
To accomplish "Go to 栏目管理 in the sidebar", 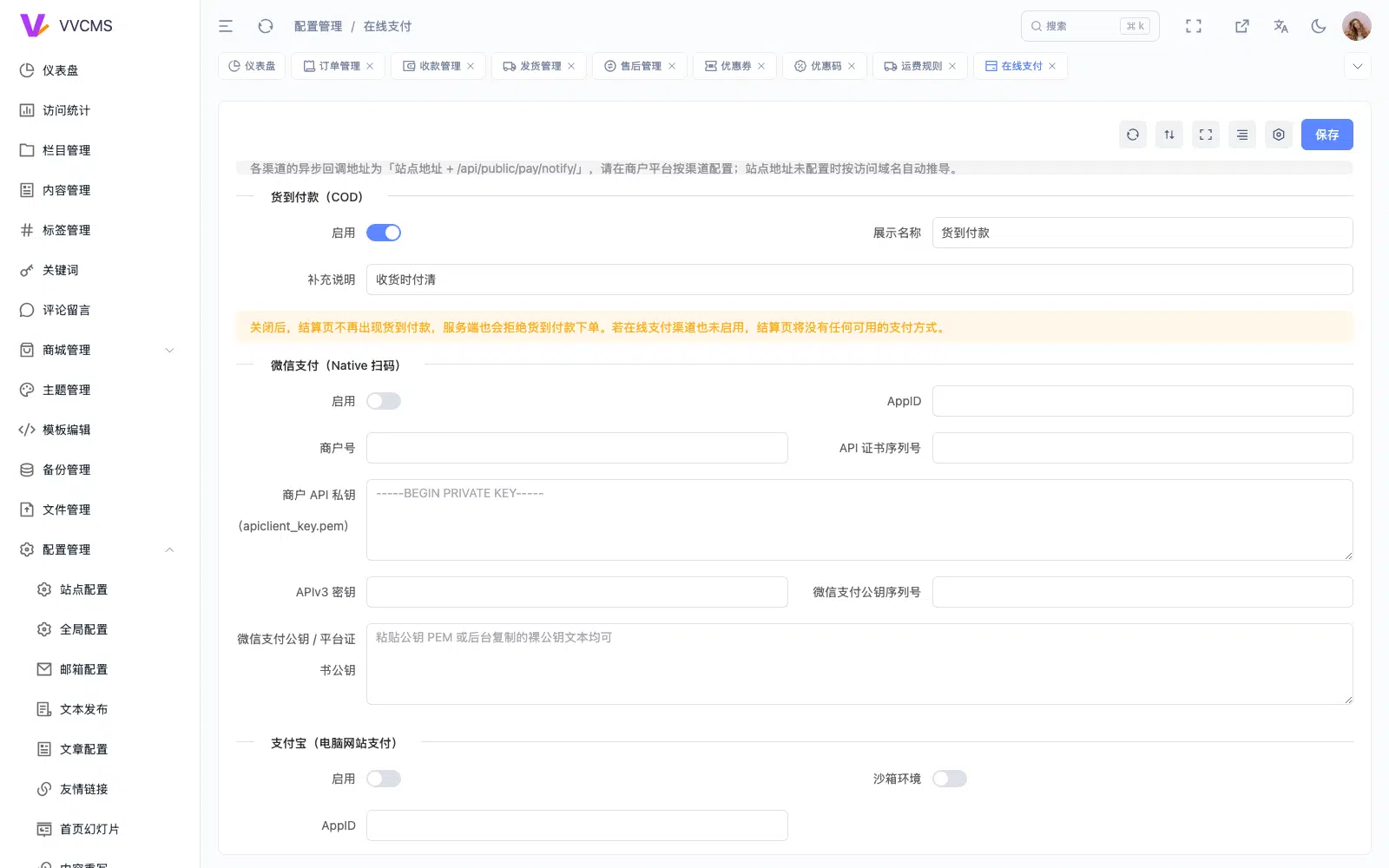I will coord(100,150).
